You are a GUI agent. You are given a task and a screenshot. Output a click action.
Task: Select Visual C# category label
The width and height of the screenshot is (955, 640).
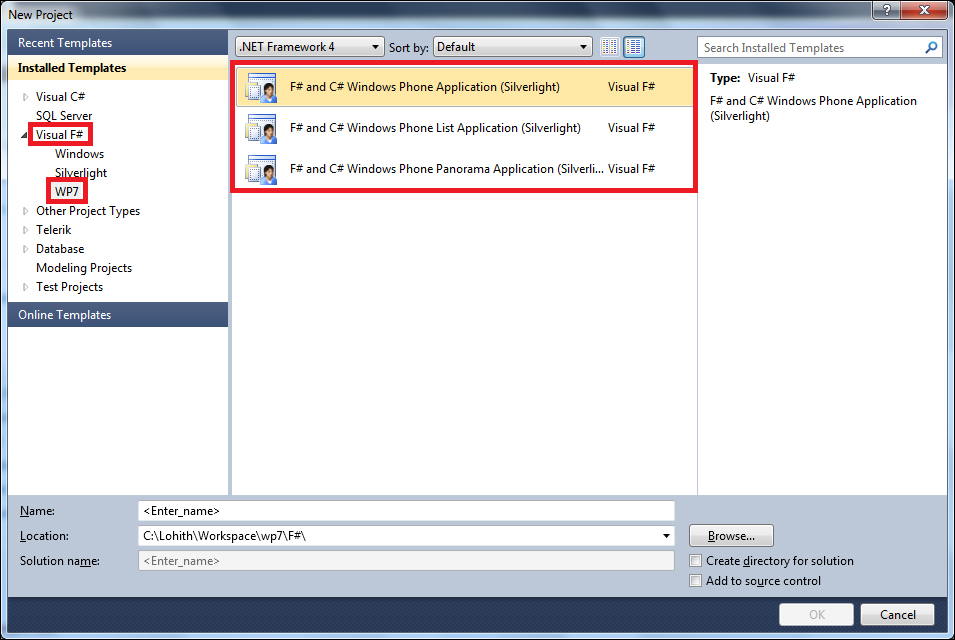pyautogui.click(x=60, y=97)
